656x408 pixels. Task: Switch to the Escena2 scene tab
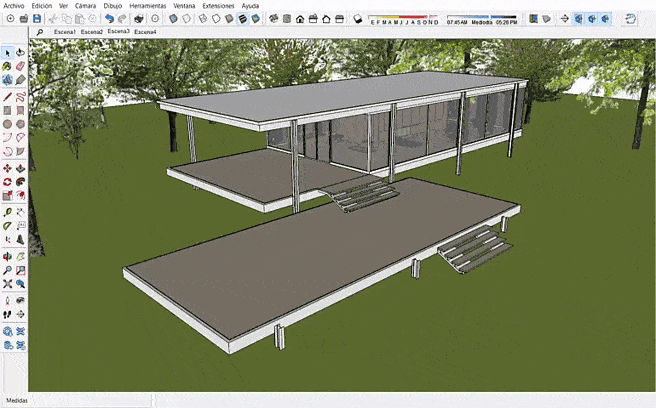point(92,32)
